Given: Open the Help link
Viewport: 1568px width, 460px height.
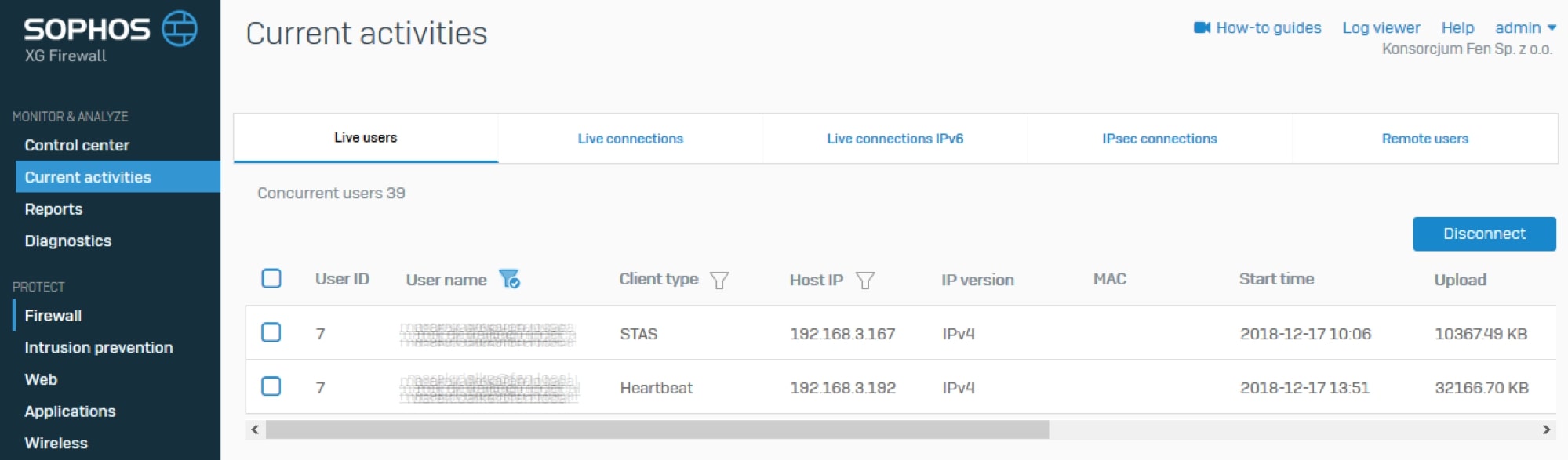Looking at the screenshot, I should [1457, 27].
